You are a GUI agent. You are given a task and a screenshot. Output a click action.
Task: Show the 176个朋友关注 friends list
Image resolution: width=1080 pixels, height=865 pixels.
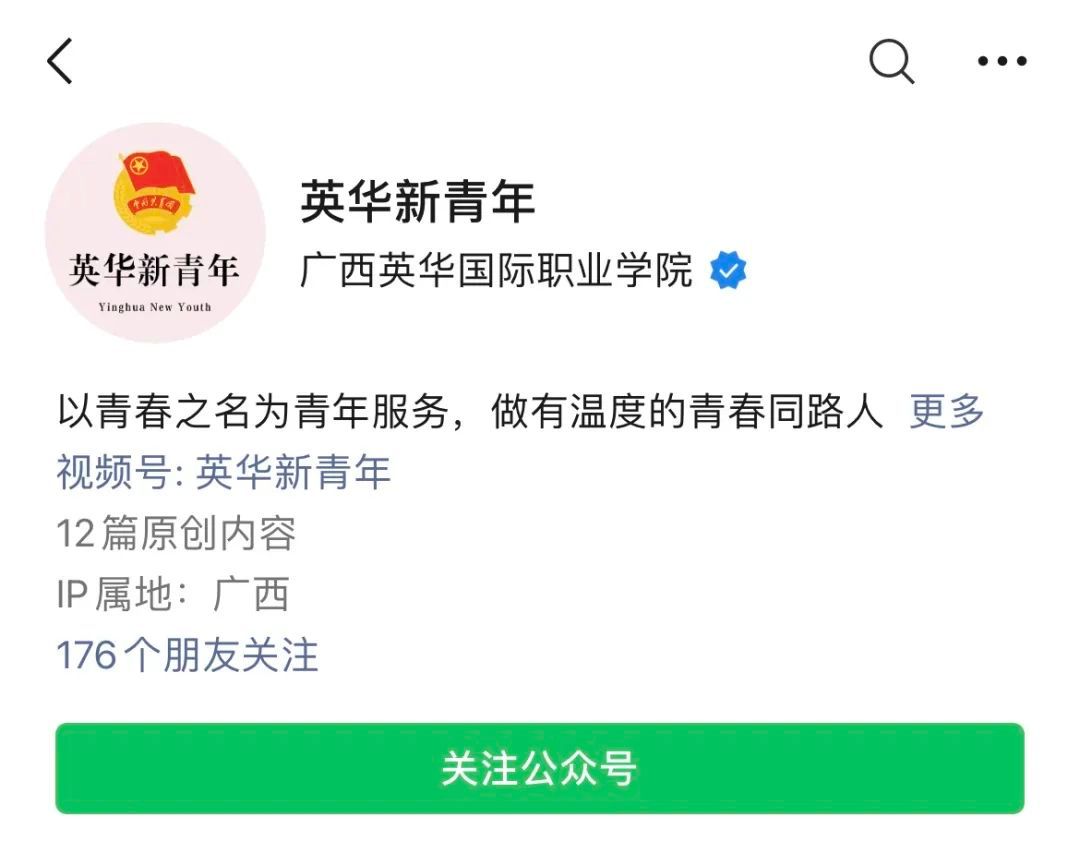pos(187,654)
